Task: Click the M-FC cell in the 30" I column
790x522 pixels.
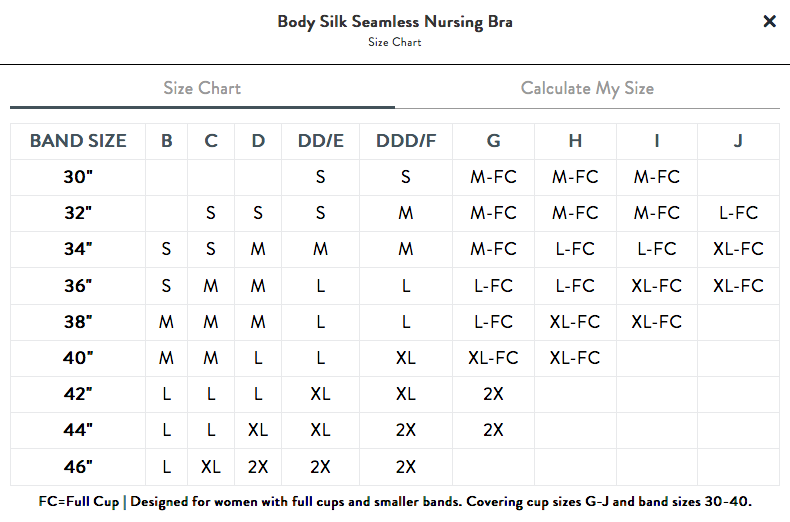Action: coord(656,177)
